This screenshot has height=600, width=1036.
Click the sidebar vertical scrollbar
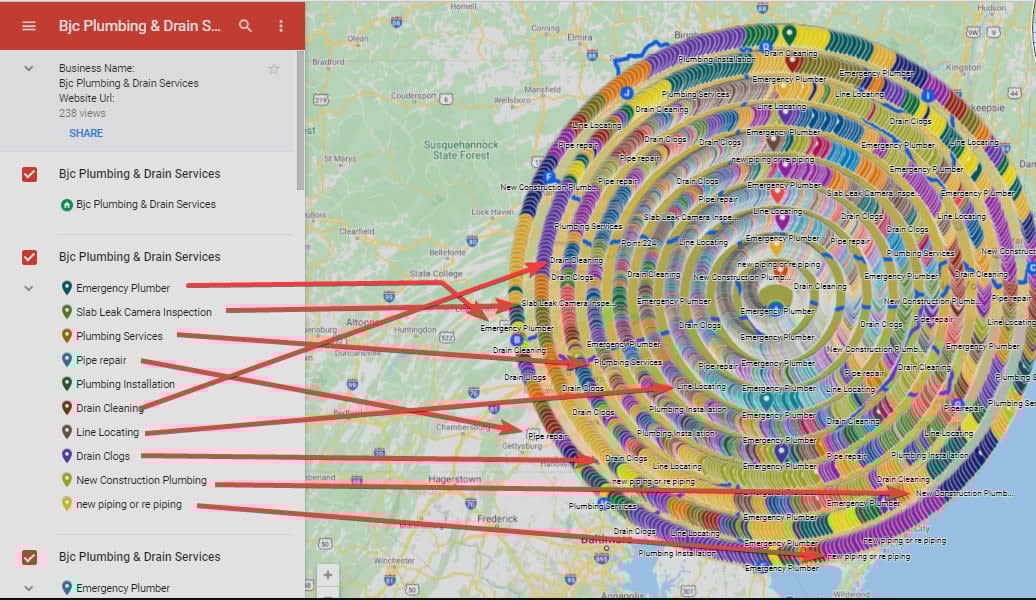(300, 120)
